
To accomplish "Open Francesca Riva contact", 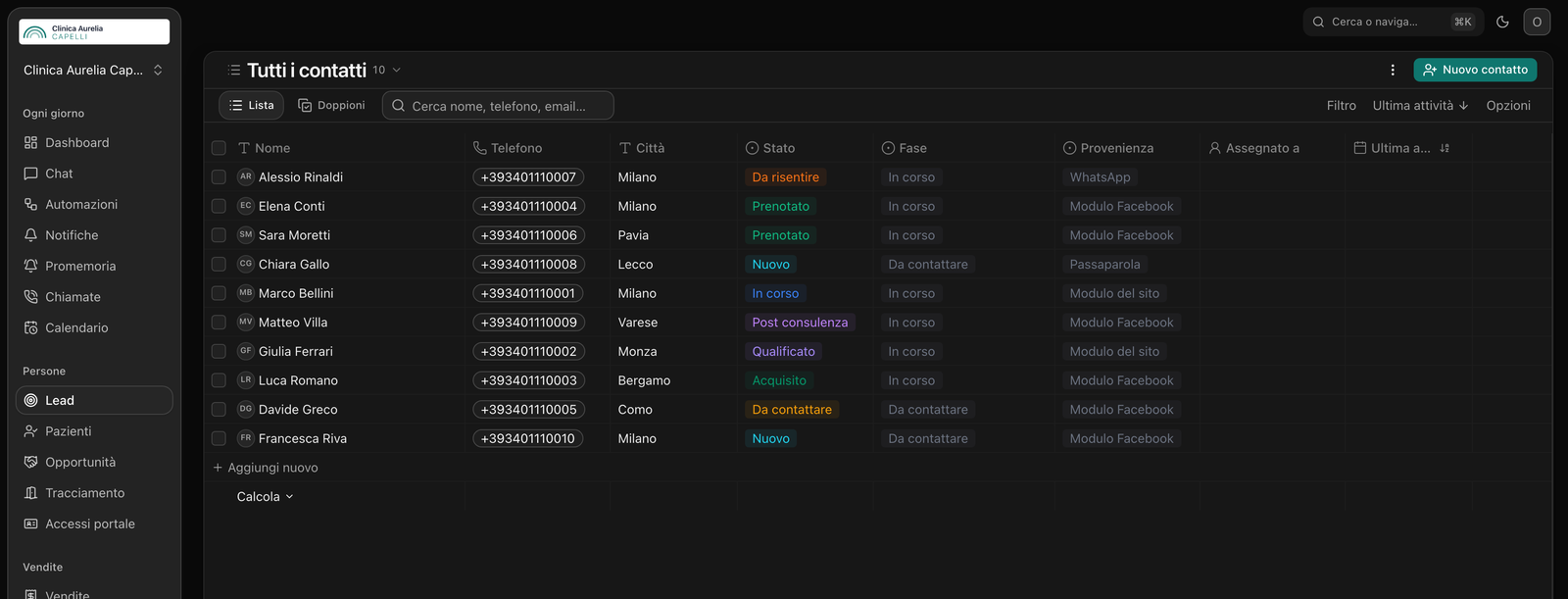I will (x=303, y=438).
